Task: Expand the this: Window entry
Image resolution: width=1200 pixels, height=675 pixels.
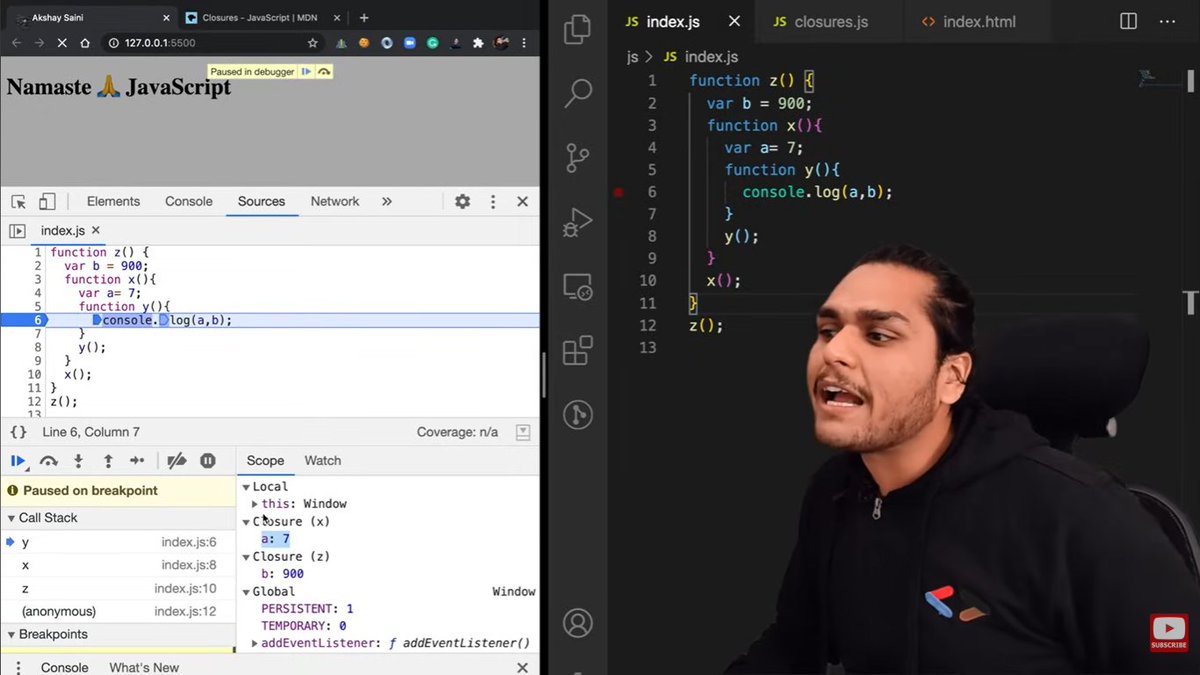Action: click(255, 504)
